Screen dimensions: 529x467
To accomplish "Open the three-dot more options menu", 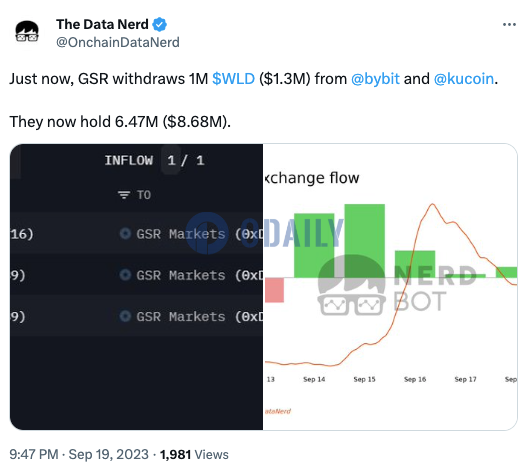I will click(509, 25).
